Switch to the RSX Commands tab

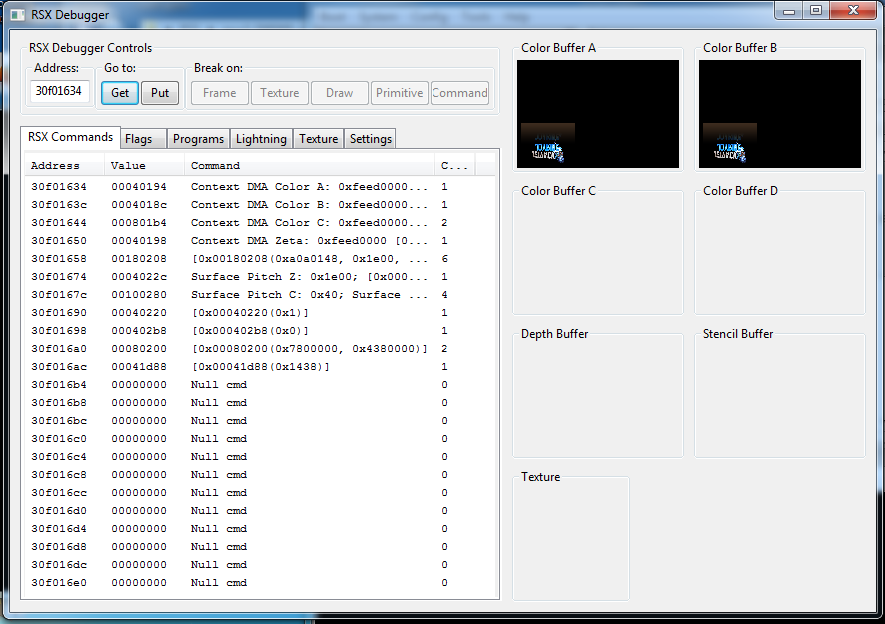pos(71,137)
